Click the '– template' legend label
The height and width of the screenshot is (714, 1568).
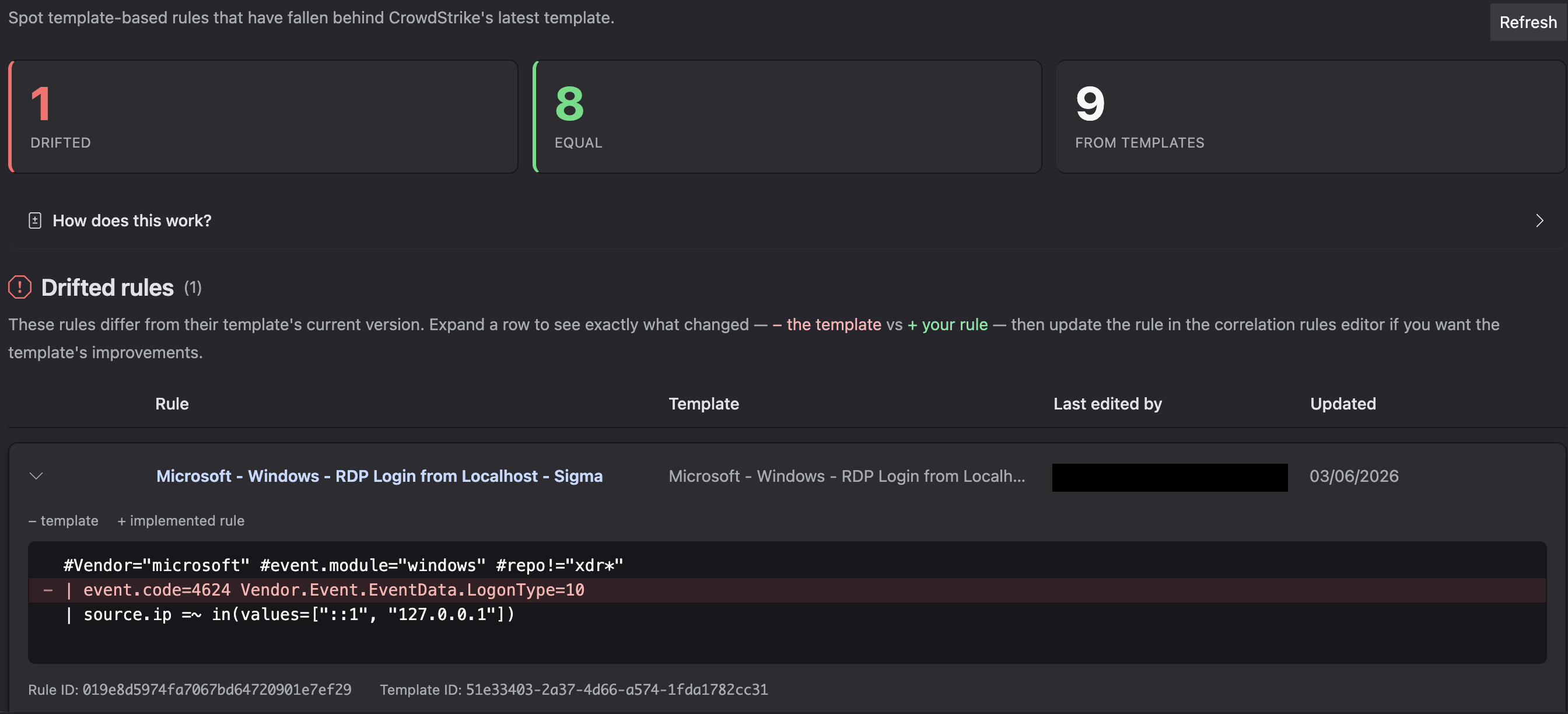click(64, 521)
